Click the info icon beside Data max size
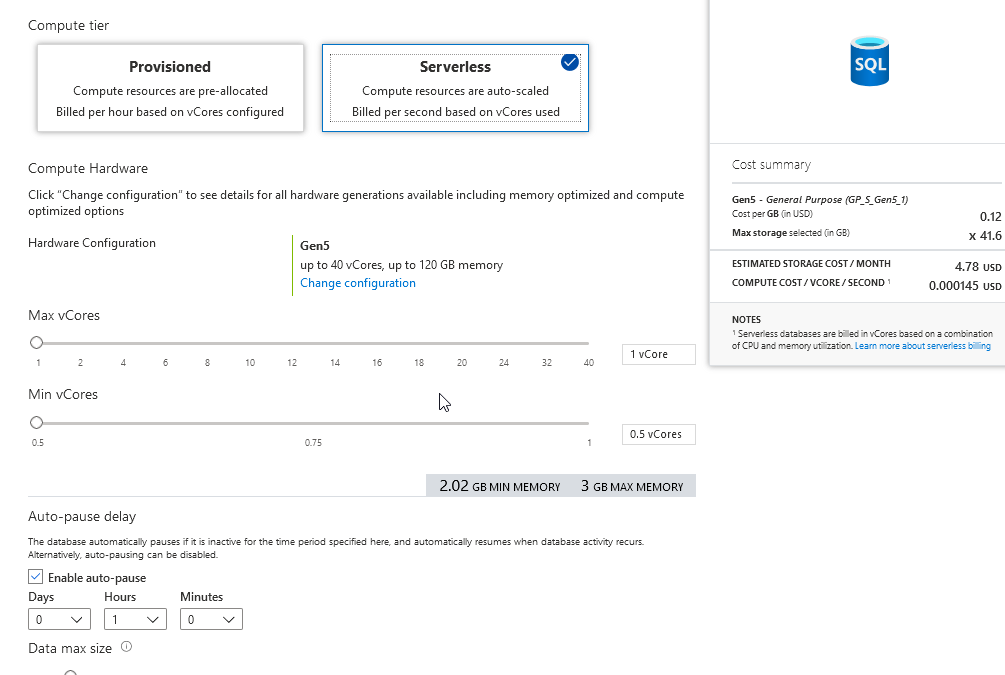This screenshot has height=675, width=1005. coord(126,647)
